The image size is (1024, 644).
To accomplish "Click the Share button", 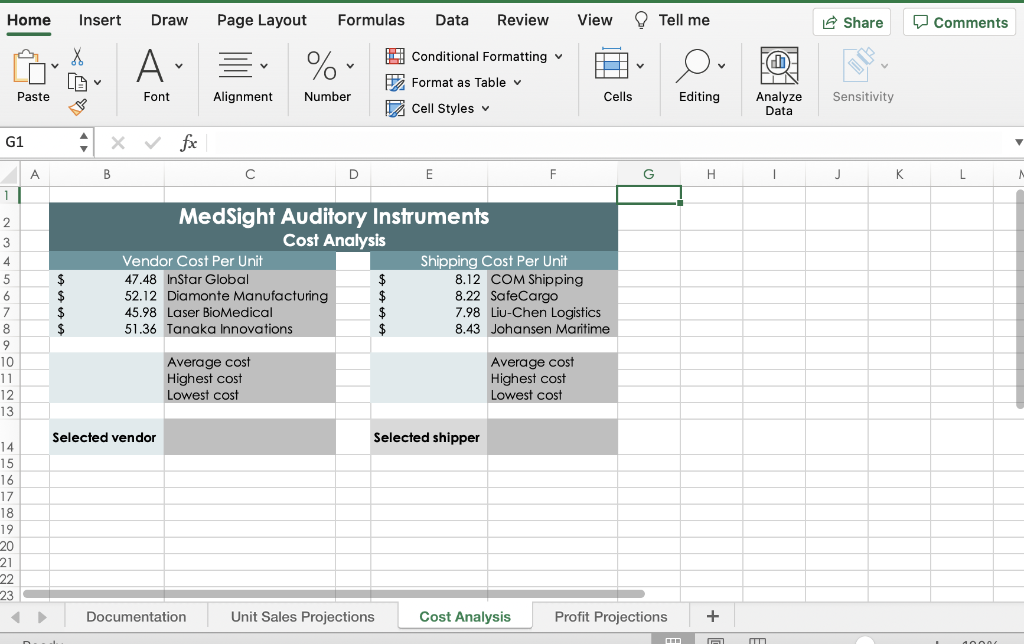I will (851, 21).
